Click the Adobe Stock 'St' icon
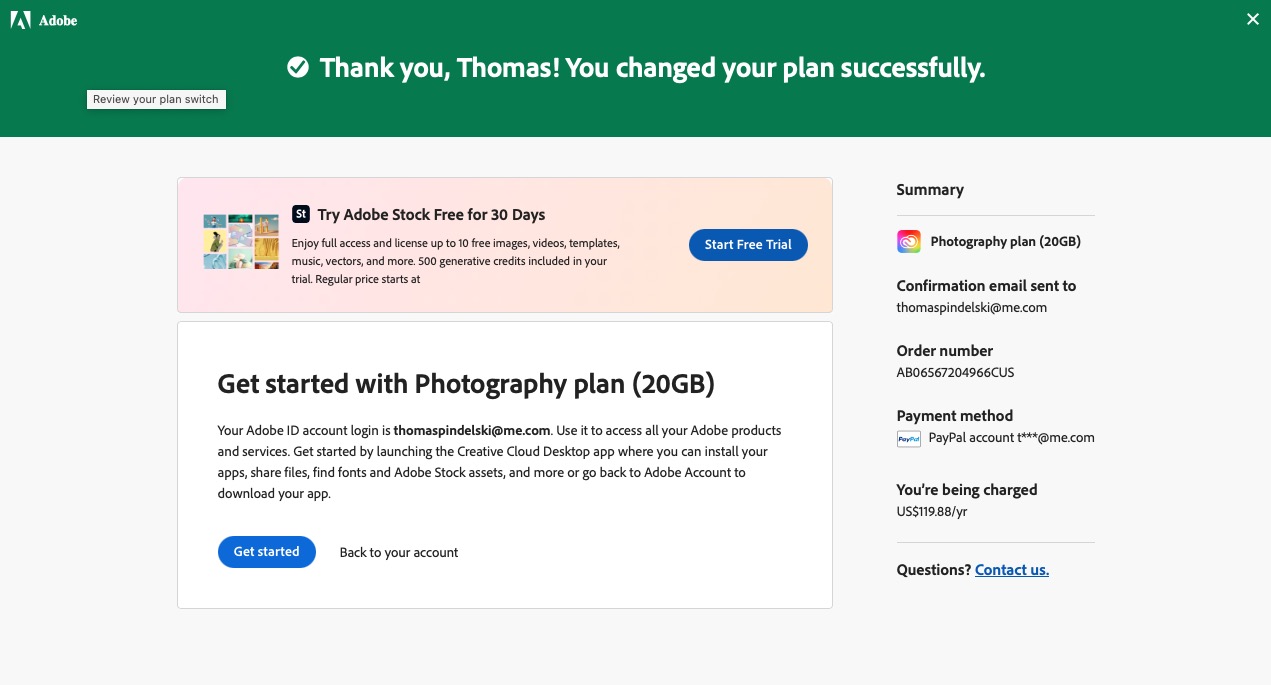 [300, 214]
